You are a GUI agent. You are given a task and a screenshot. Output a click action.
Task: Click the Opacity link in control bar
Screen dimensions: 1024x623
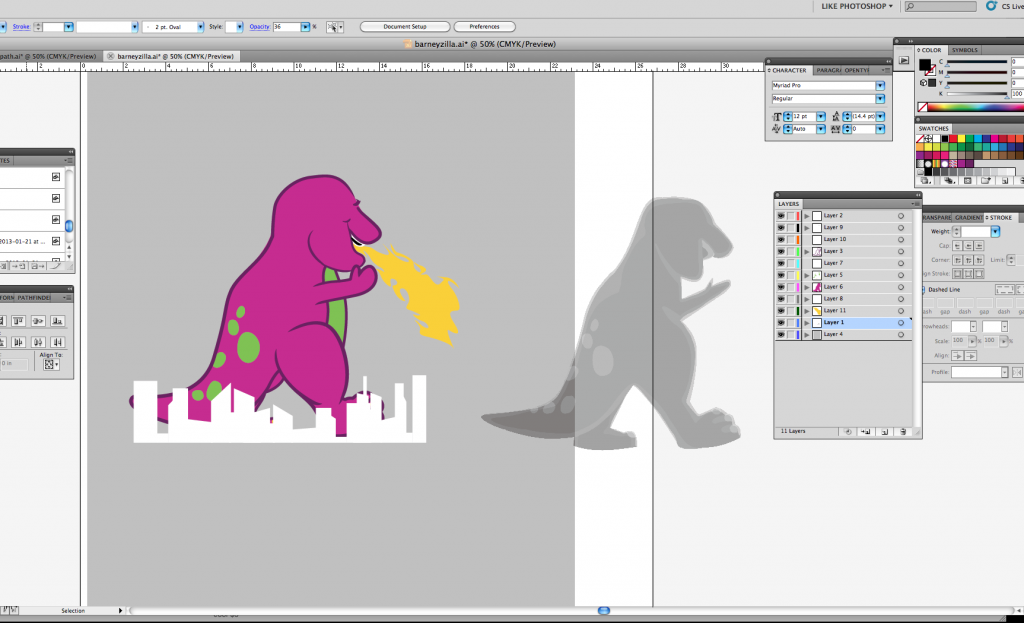(x=259, y=27)
